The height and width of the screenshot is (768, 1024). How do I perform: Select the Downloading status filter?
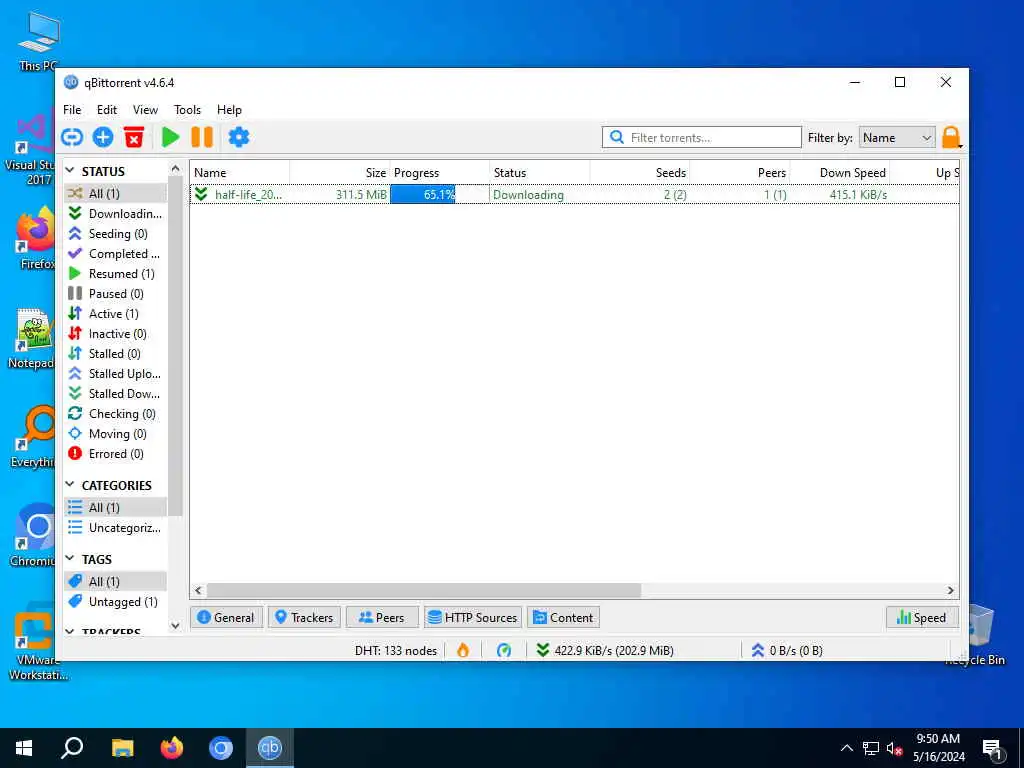(x=116, y=214)
